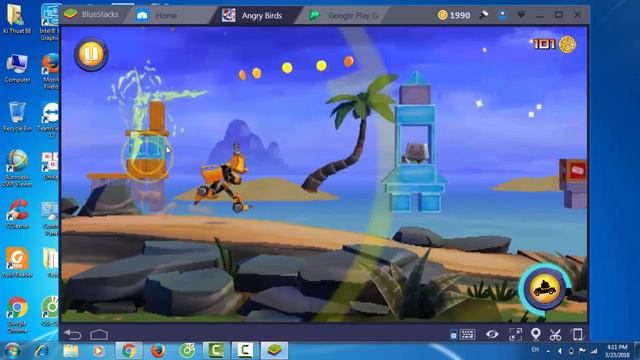Screen dimensions: 640x360
Task: Open Windows Explorer folder in the taskbar
Action: (71, 351)
